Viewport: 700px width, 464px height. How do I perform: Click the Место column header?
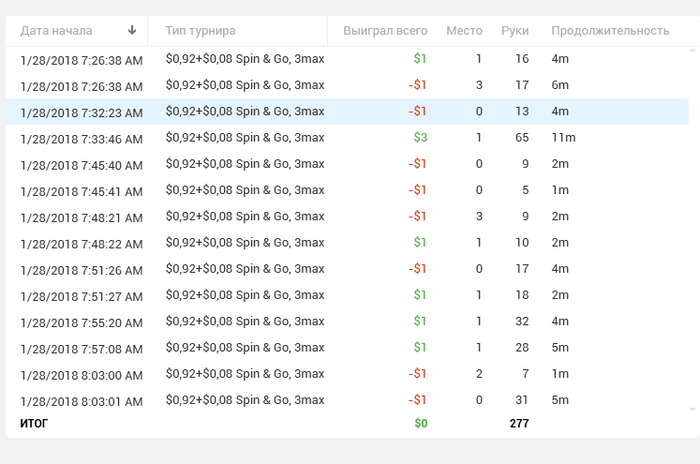tap(464, 31)
